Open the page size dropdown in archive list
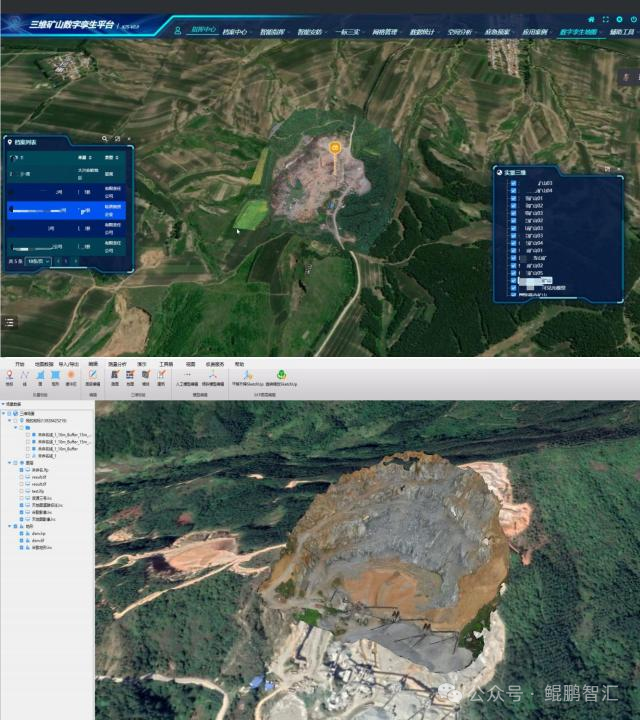Viewport: 640px width, 720px height. (38, 261)
